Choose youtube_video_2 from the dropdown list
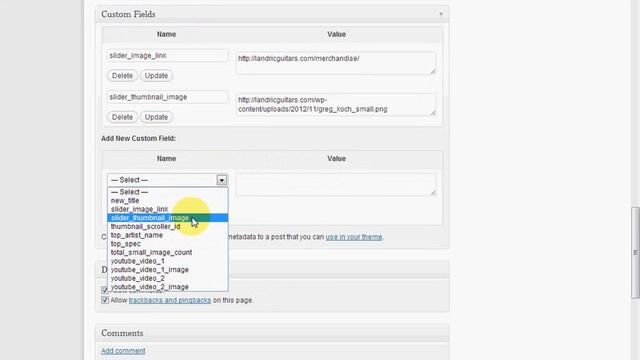This screenshot has width=640, height=360. 167,278
